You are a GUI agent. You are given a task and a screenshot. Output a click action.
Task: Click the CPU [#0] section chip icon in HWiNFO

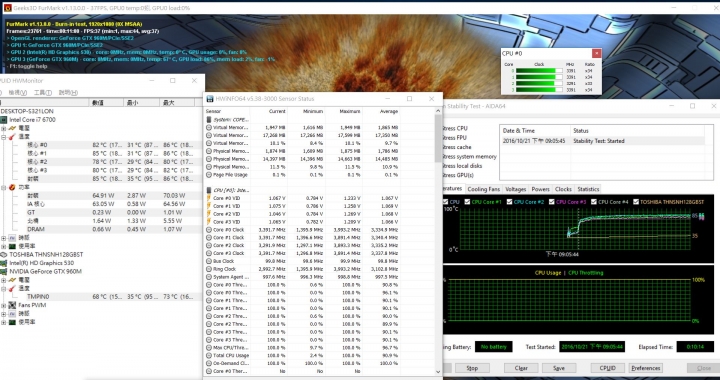[x=209, y=190]
